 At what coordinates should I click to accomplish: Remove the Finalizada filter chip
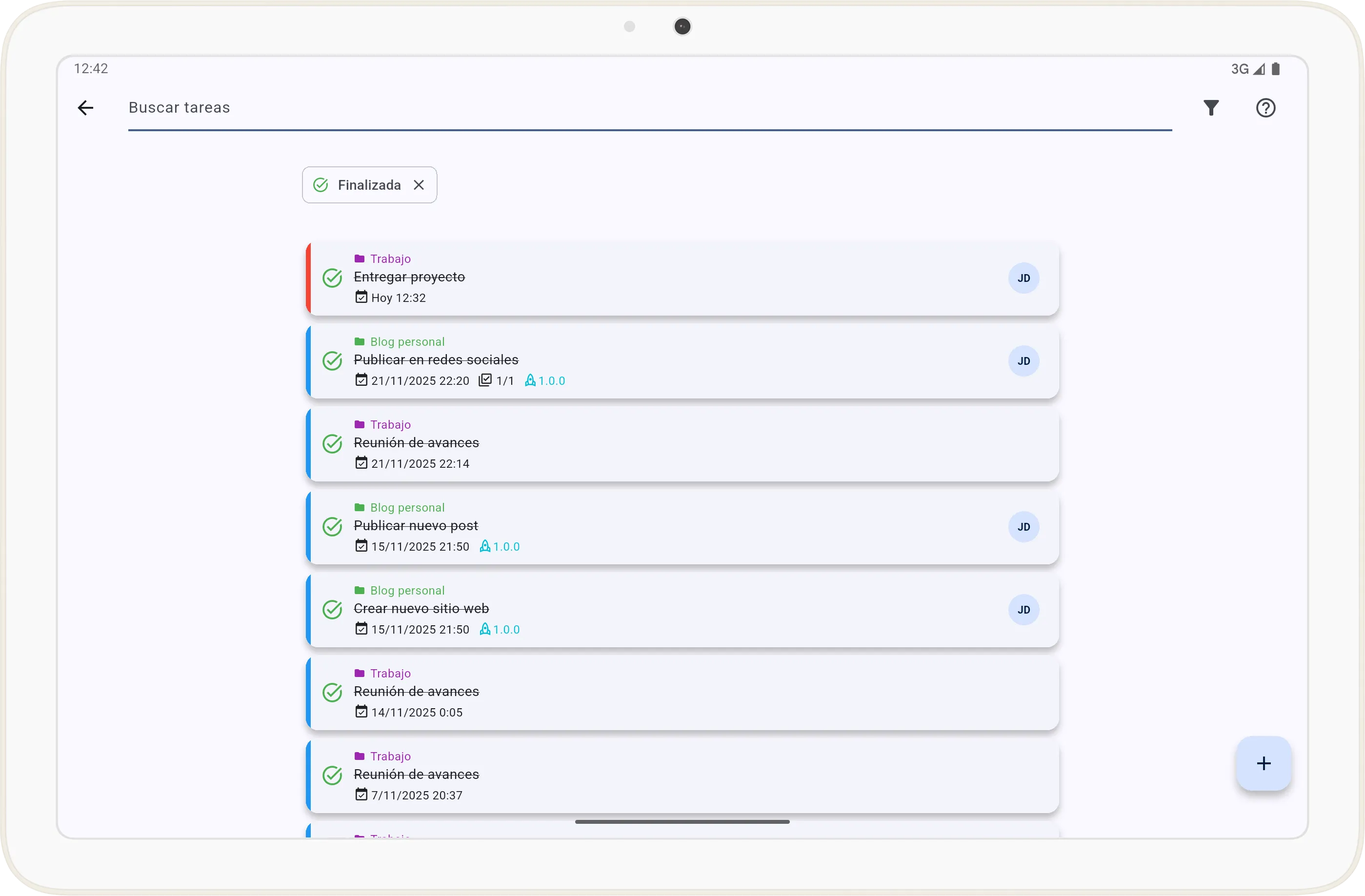[419, 184]
